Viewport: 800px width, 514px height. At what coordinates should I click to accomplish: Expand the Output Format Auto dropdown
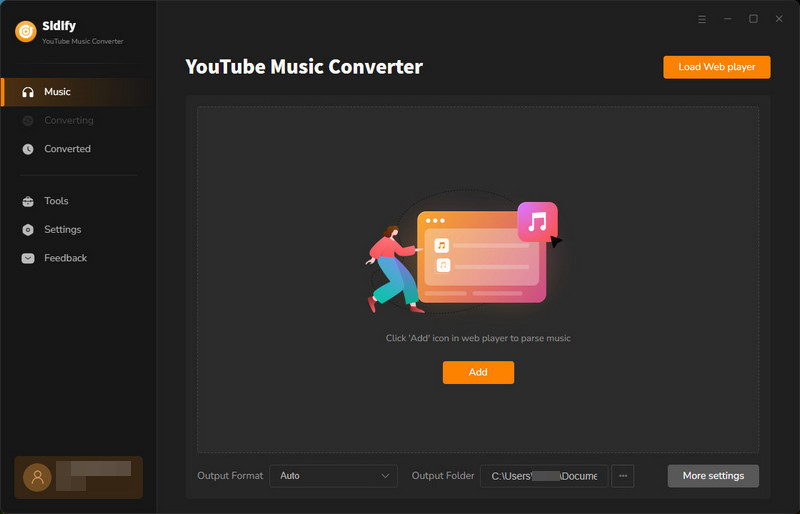click(333, 476)
